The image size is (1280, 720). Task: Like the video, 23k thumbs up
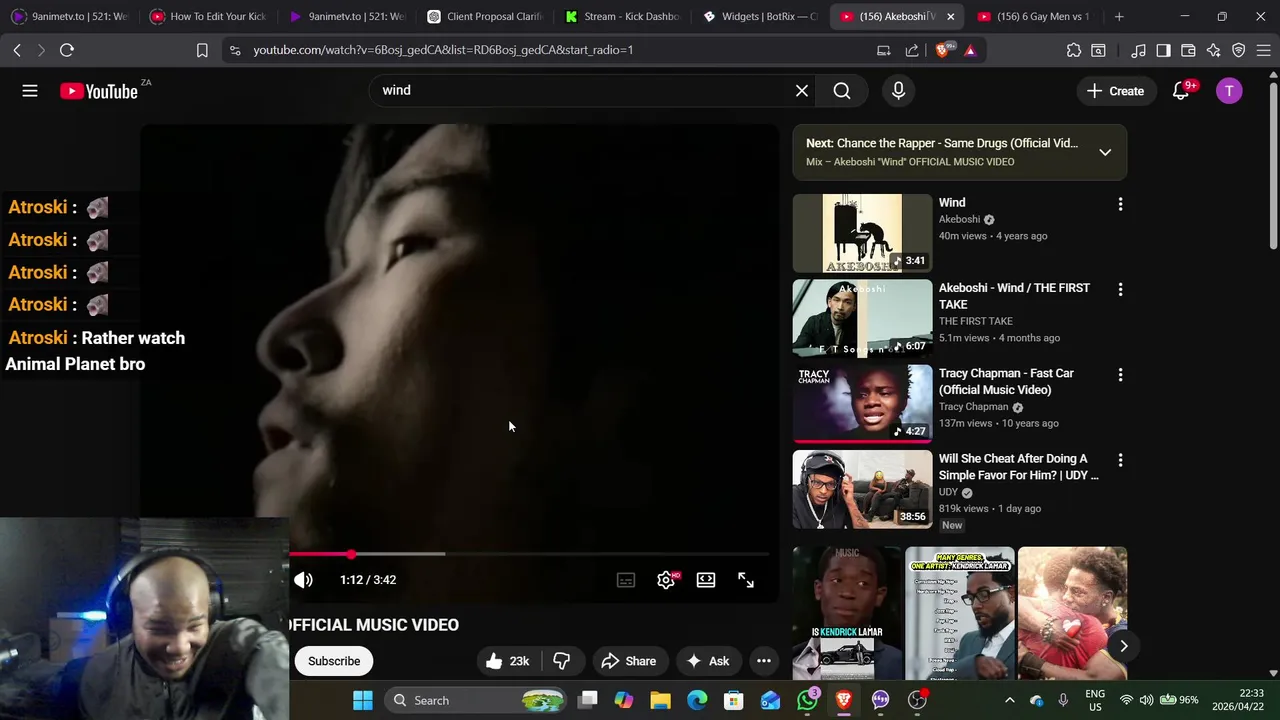coord(508,661)
